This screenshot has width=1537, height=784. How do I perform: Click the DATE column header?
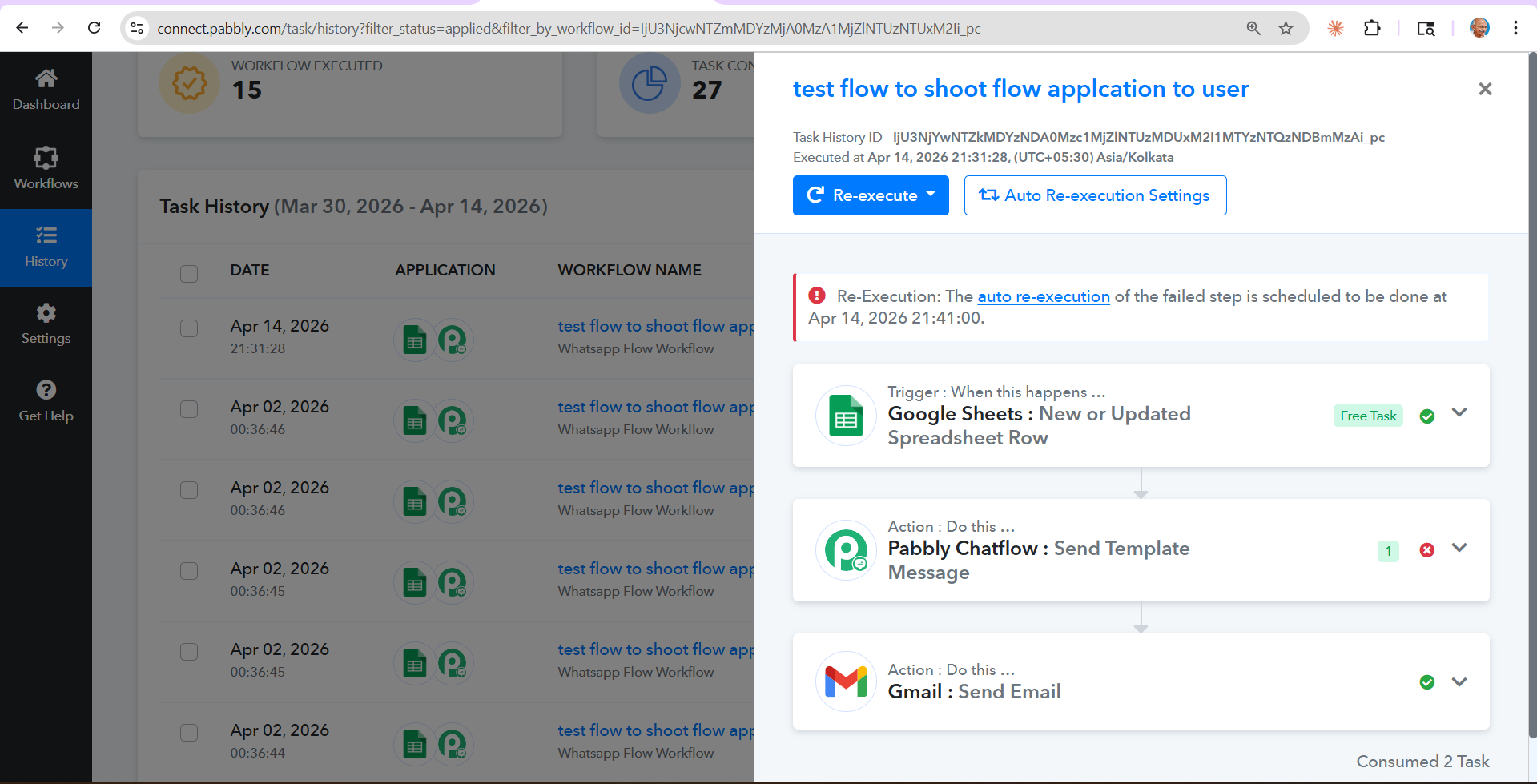250,270
